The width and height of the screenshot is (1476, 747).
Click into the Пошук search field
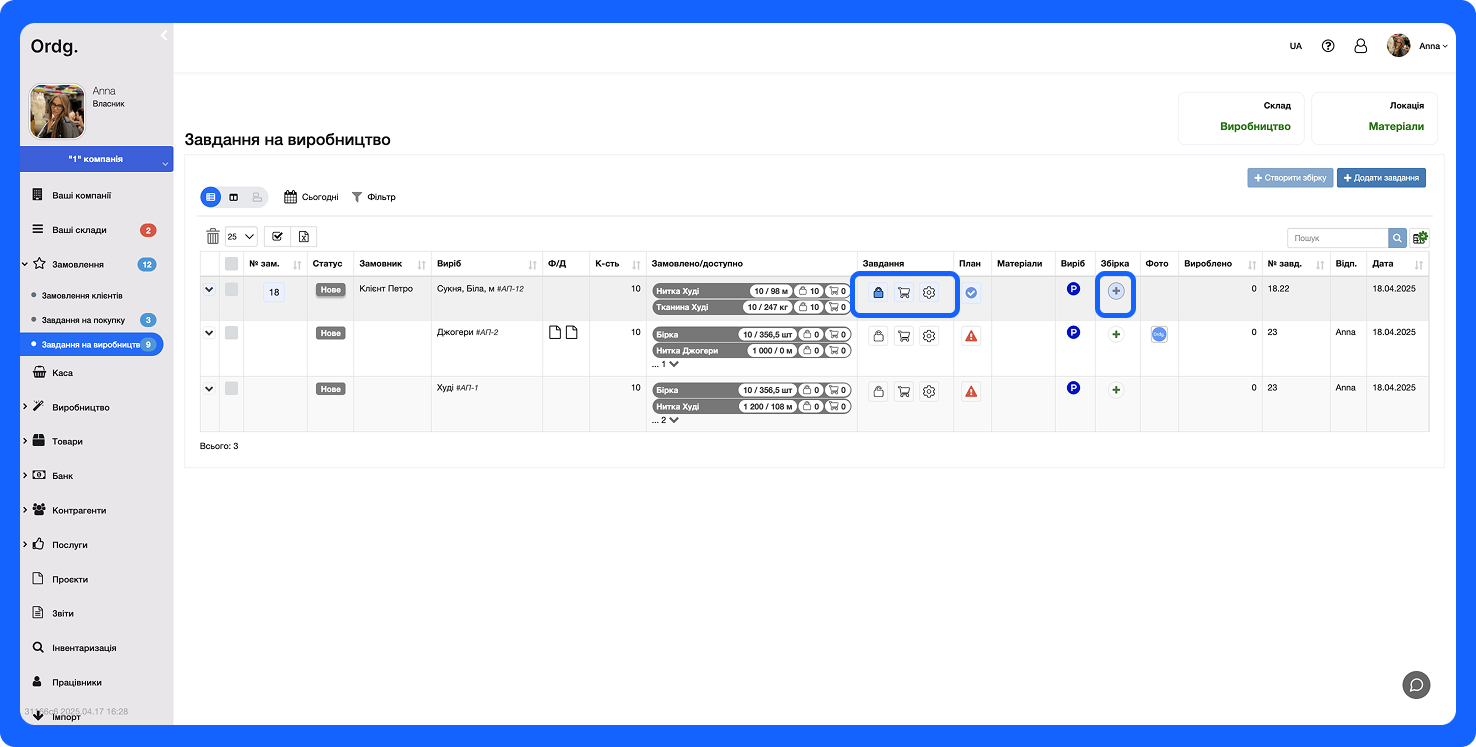tap(1337, 238)
